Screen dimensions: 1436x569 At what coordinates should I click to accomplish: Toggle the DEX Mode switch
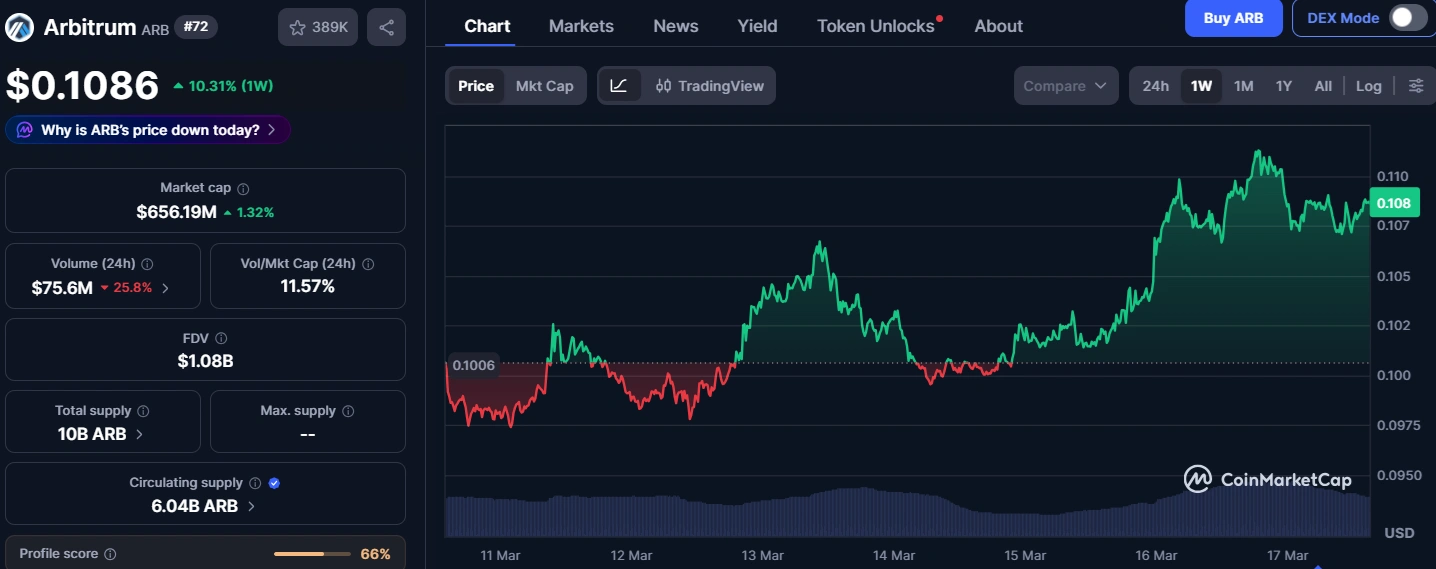[x=1408, y=18]
